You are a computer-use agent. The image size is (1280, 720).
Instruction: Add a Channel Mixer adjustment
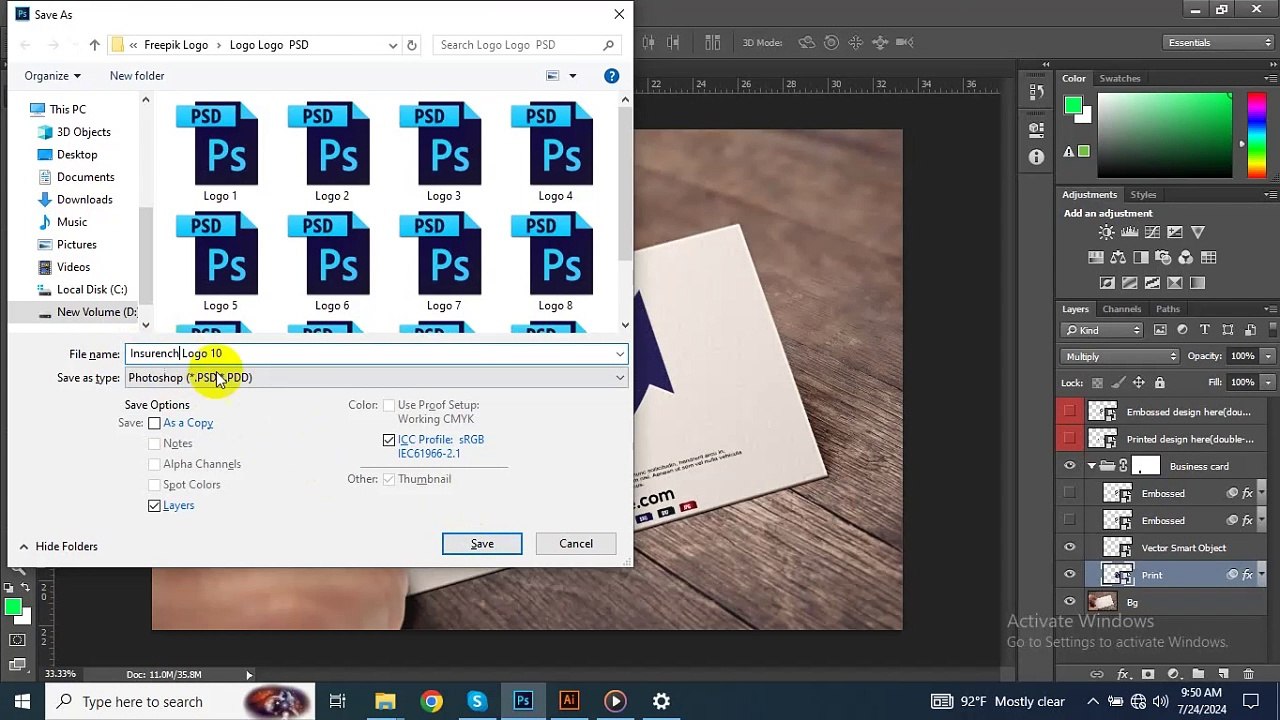click(1186, 258)
